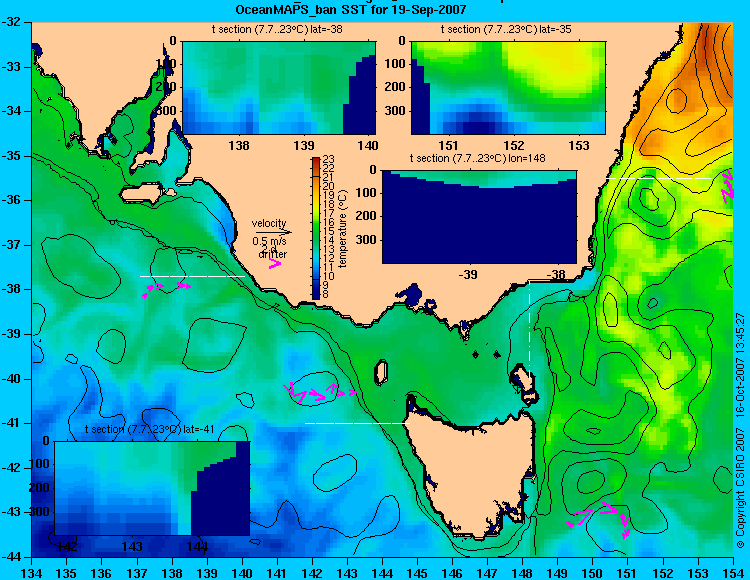This screenshot has height=580, width=750.
Task: Click the 8 value at the color bar bottom
Action: 326,295
